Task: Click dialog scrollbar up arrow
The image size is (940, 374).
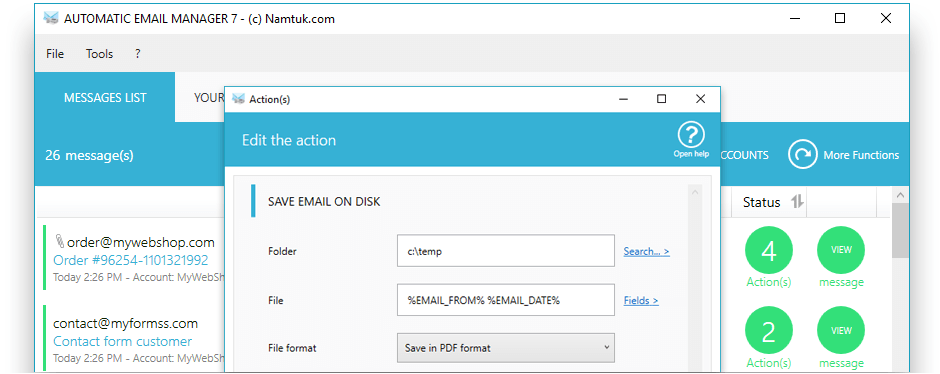Action: 695,192
